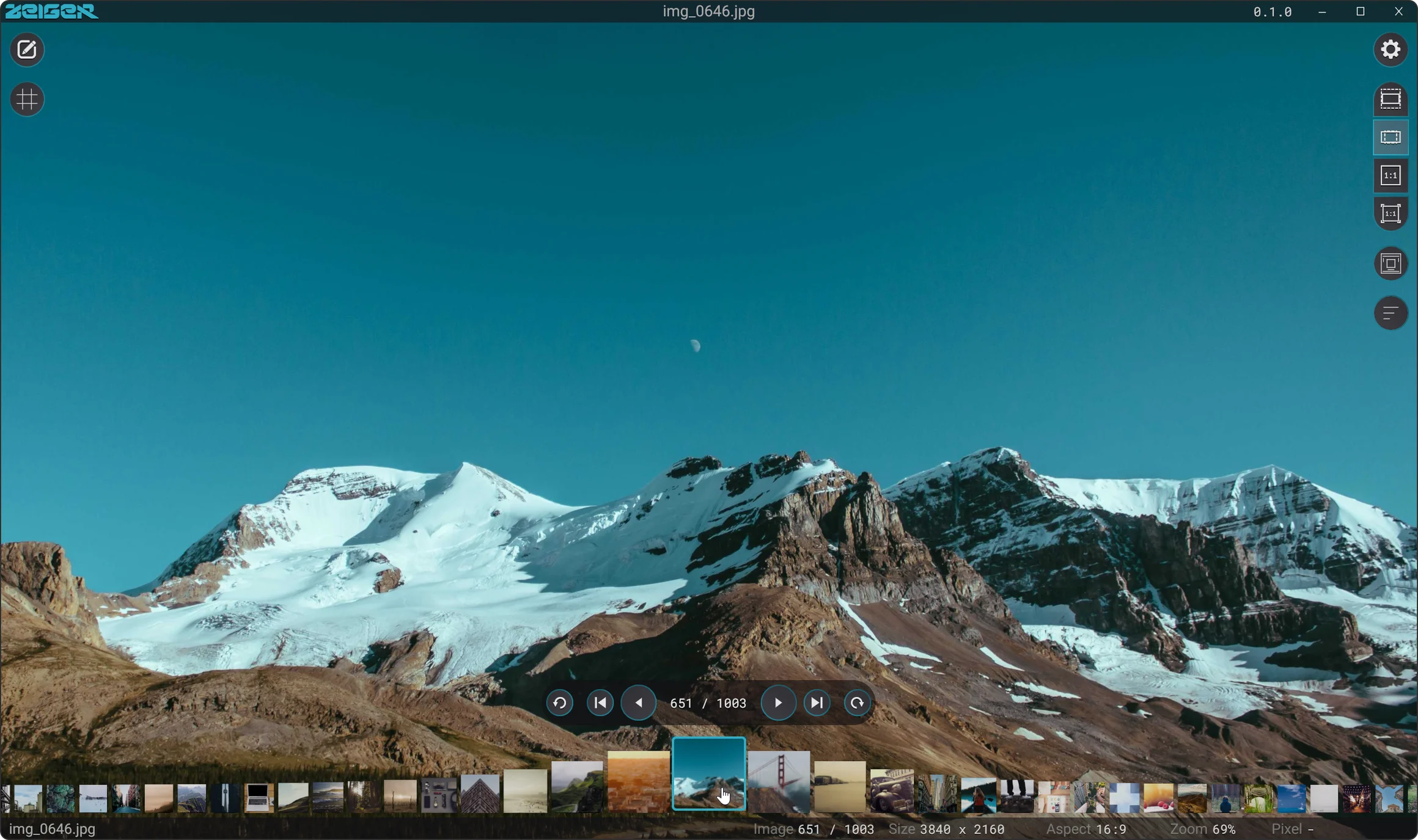
Task: Select the top fit-width view icon
Action: (x=1390, y=99)
